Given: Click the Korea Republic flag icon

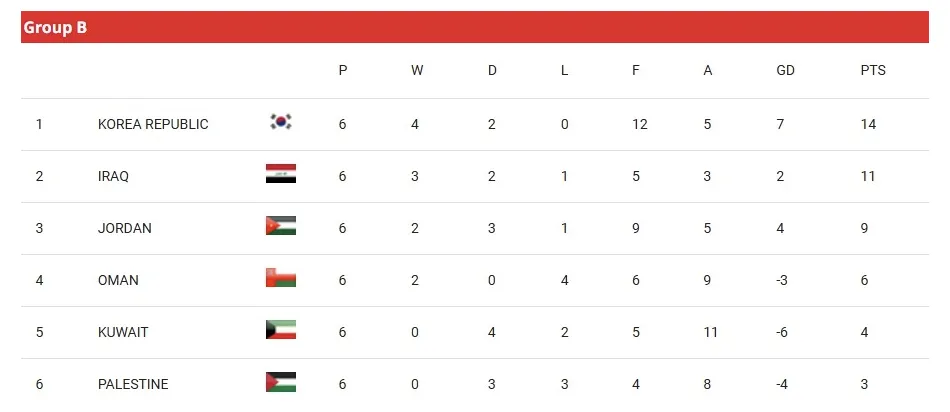Looking at the screenshot, I should tap(281, 123).
